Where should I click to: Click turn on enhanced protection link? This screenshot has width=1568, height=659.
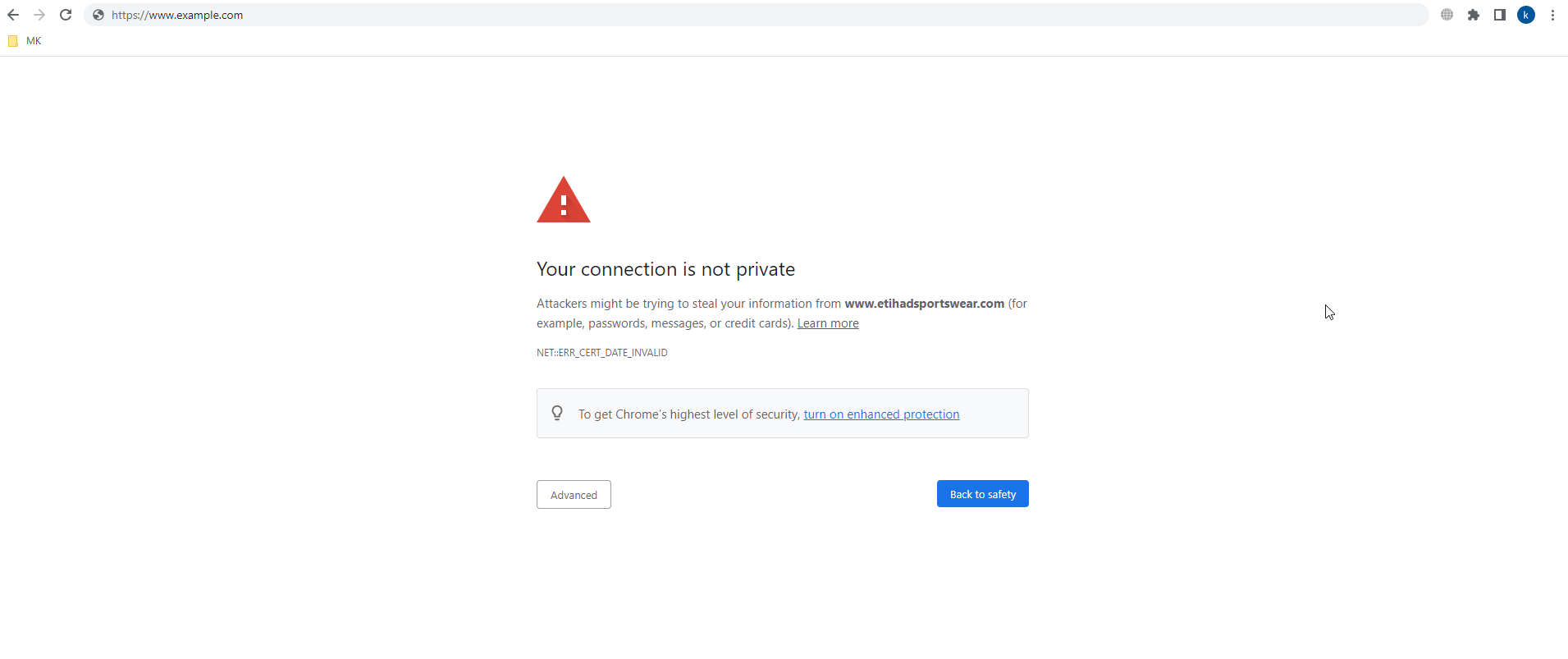881,414
